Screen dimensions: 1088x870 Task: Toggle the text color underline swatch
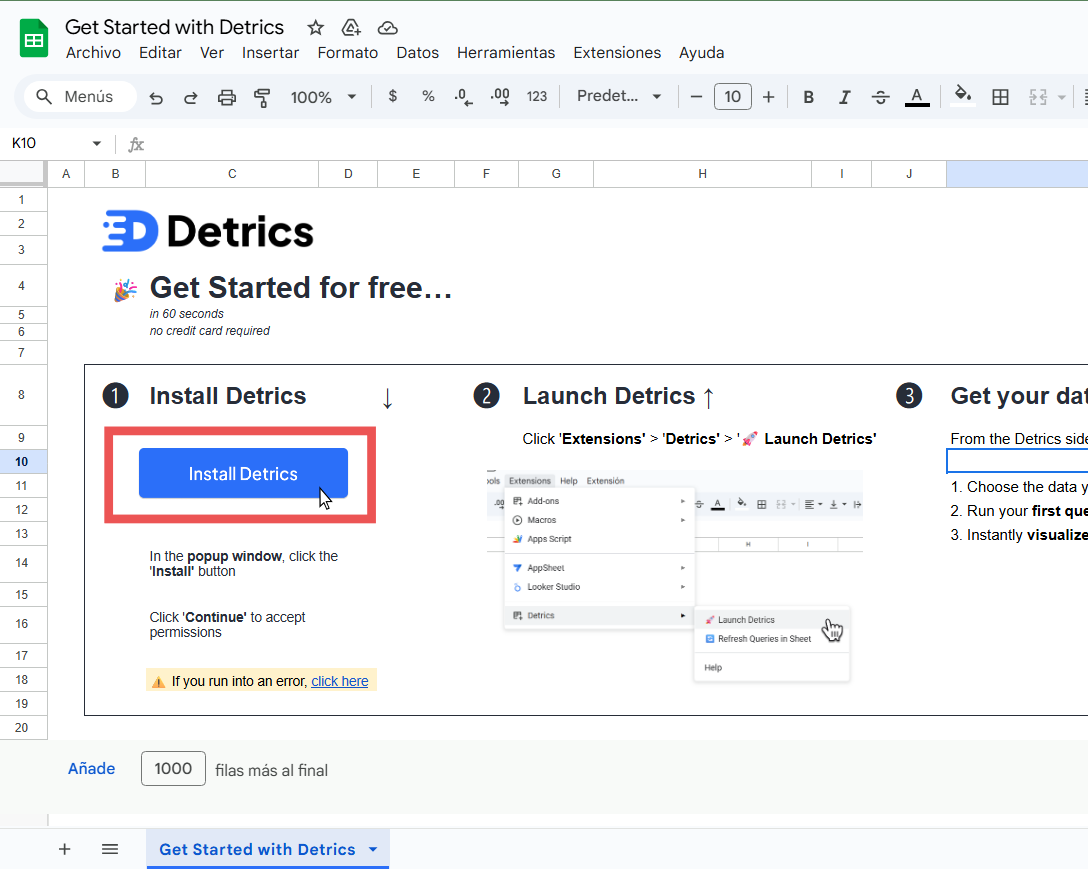point(917,96)
